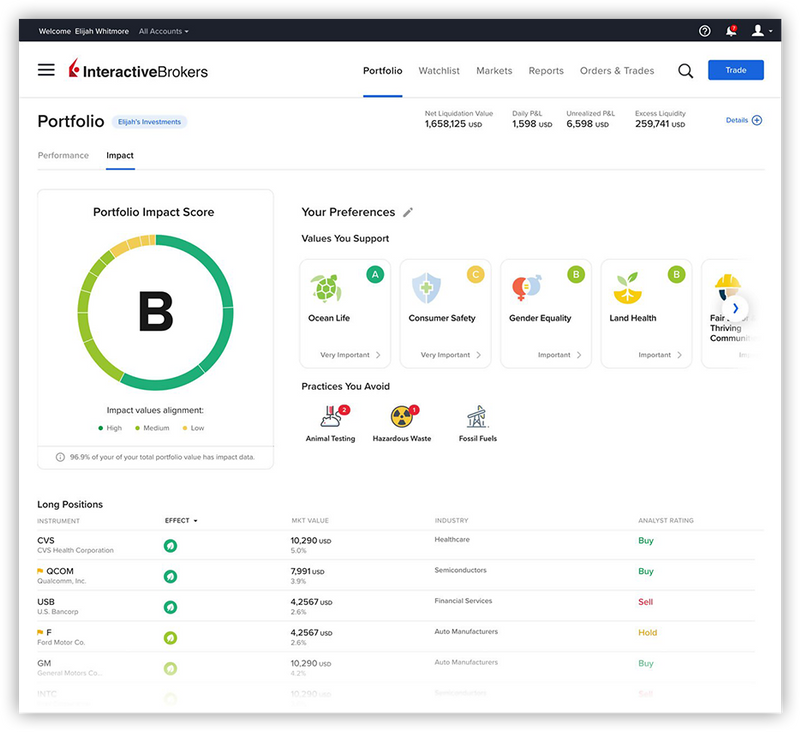
Task: Edit preferences with the pencil icon
Action: [x=408, y=212]
